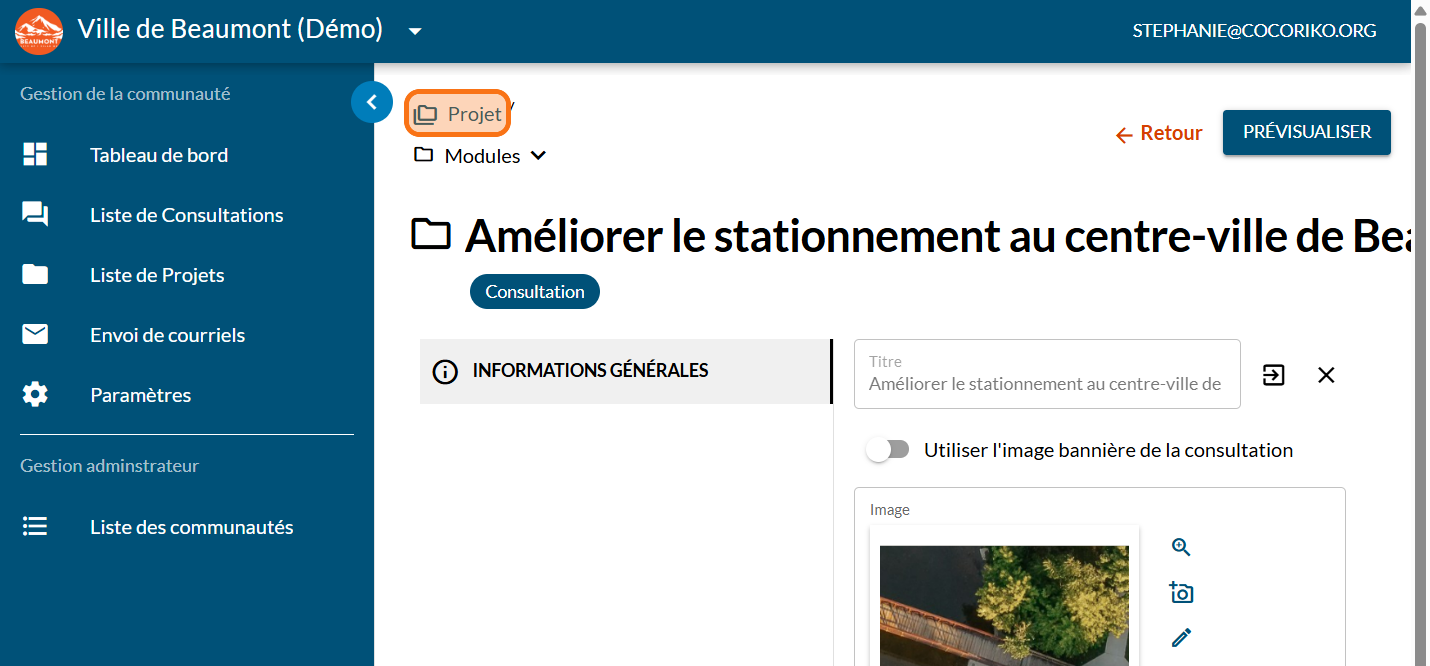This screenshot has height=666, width=1430.
Task: Click the aerial image thumbnail
Action: [1004, 605]
